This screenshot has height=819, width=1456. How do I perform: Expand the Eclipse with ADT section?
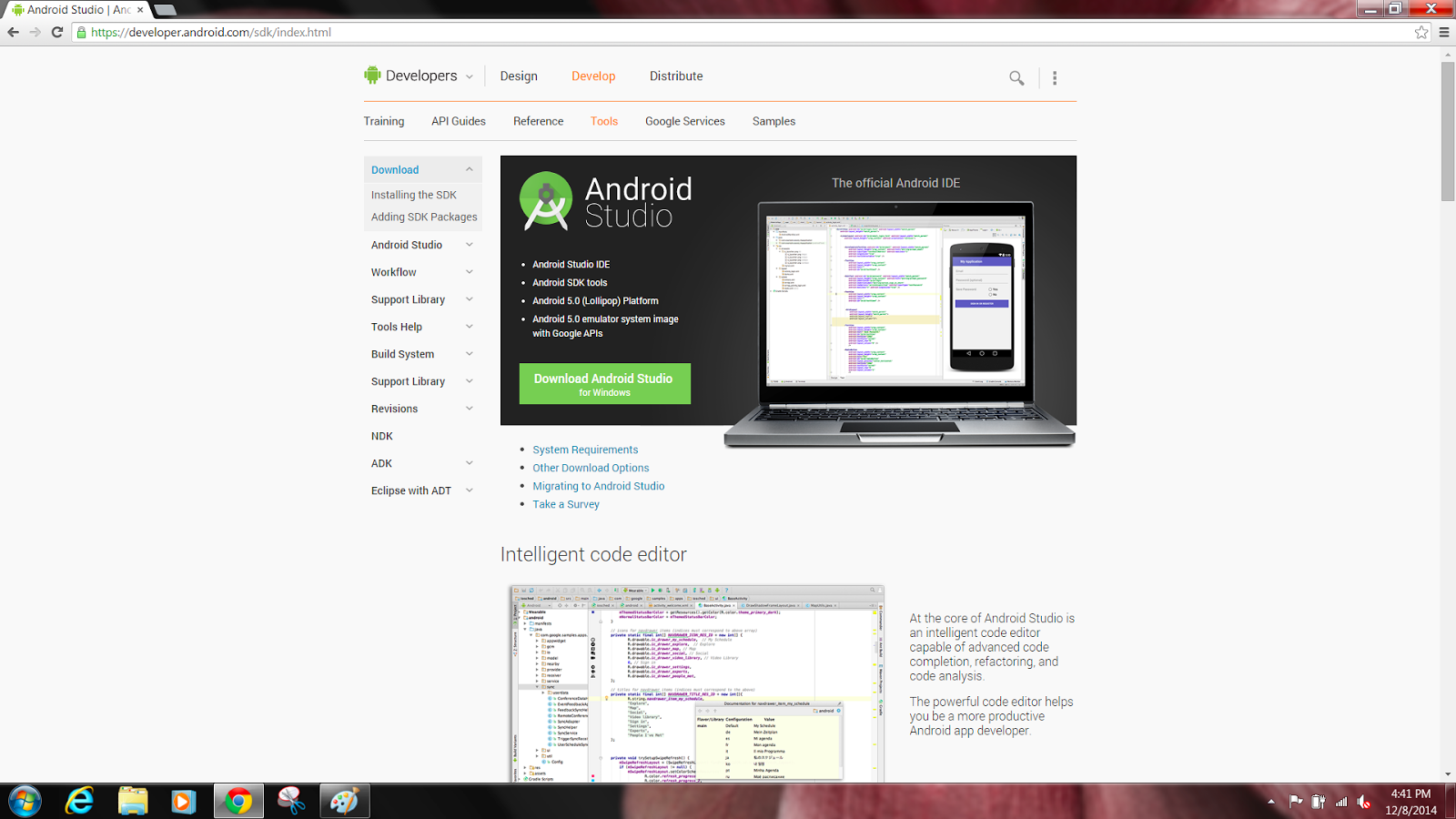click(x=470, y=490)
